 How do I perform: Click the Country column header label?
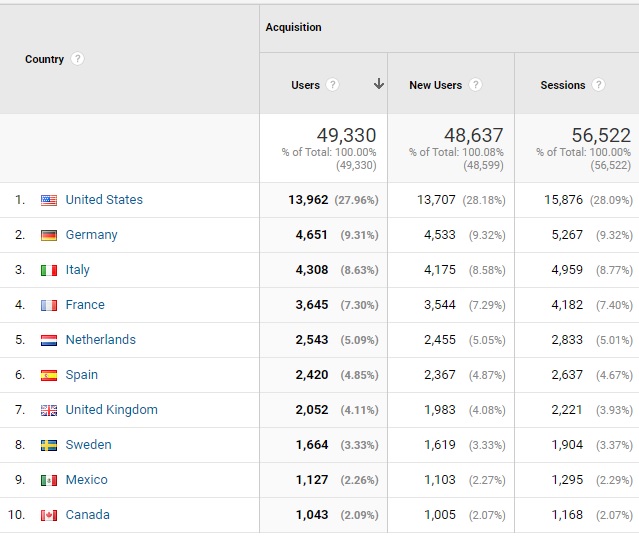[x=44, y=60]
